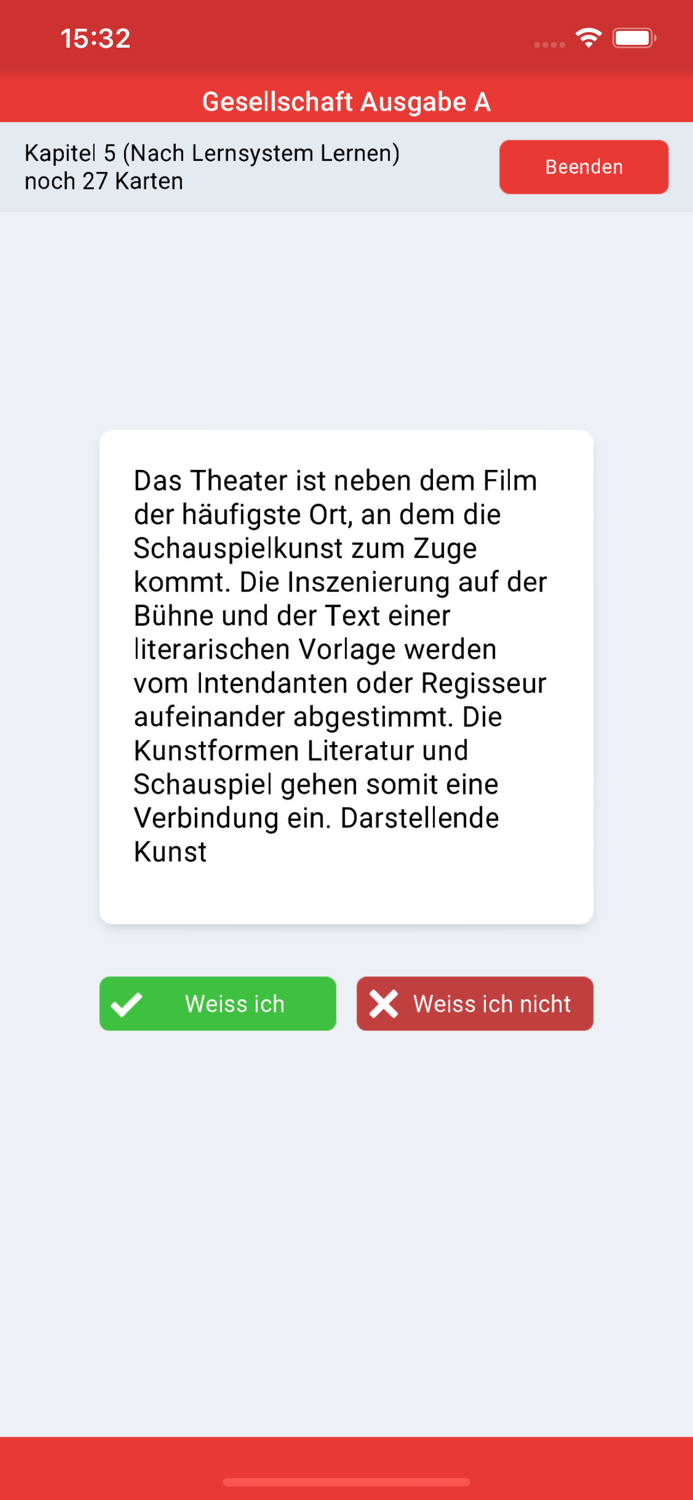
Task: Click the cross mark on the red button
Action: (385, 1003)
